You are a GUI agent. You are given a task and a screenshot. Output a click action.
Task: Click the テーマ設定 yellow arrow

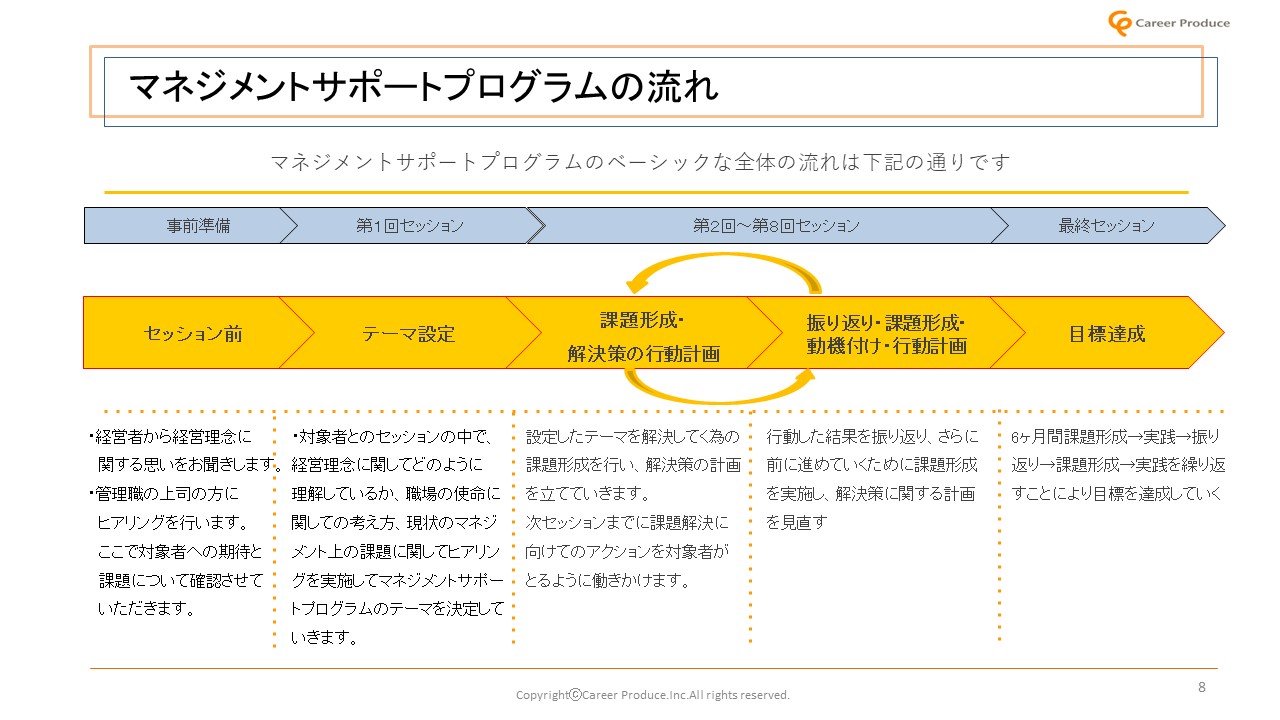(409, 333)
